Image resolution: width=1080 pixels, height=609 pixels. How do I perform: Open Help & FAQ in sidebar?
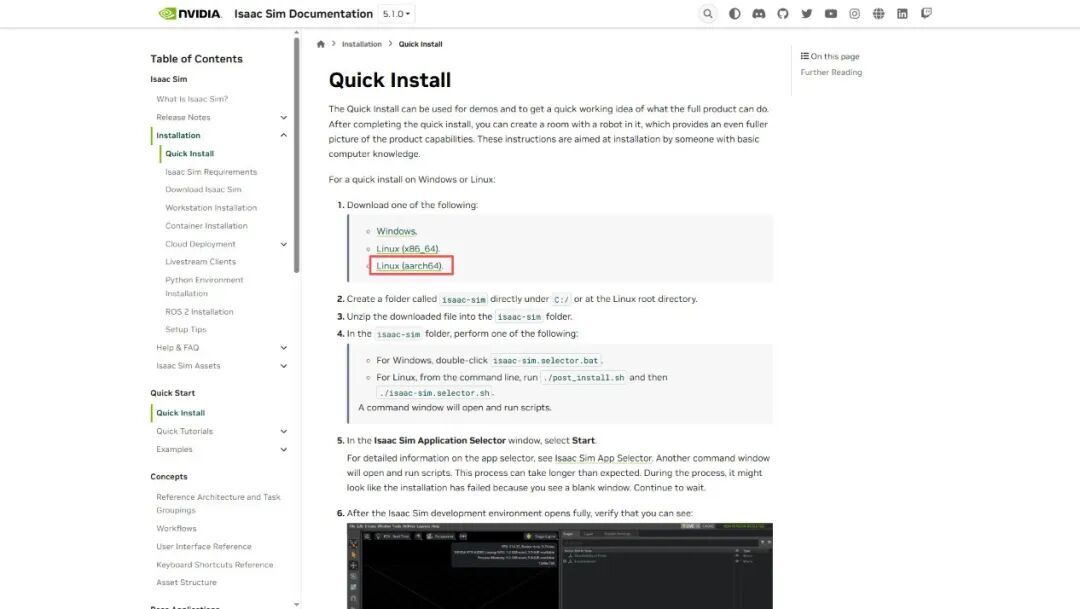177,348
